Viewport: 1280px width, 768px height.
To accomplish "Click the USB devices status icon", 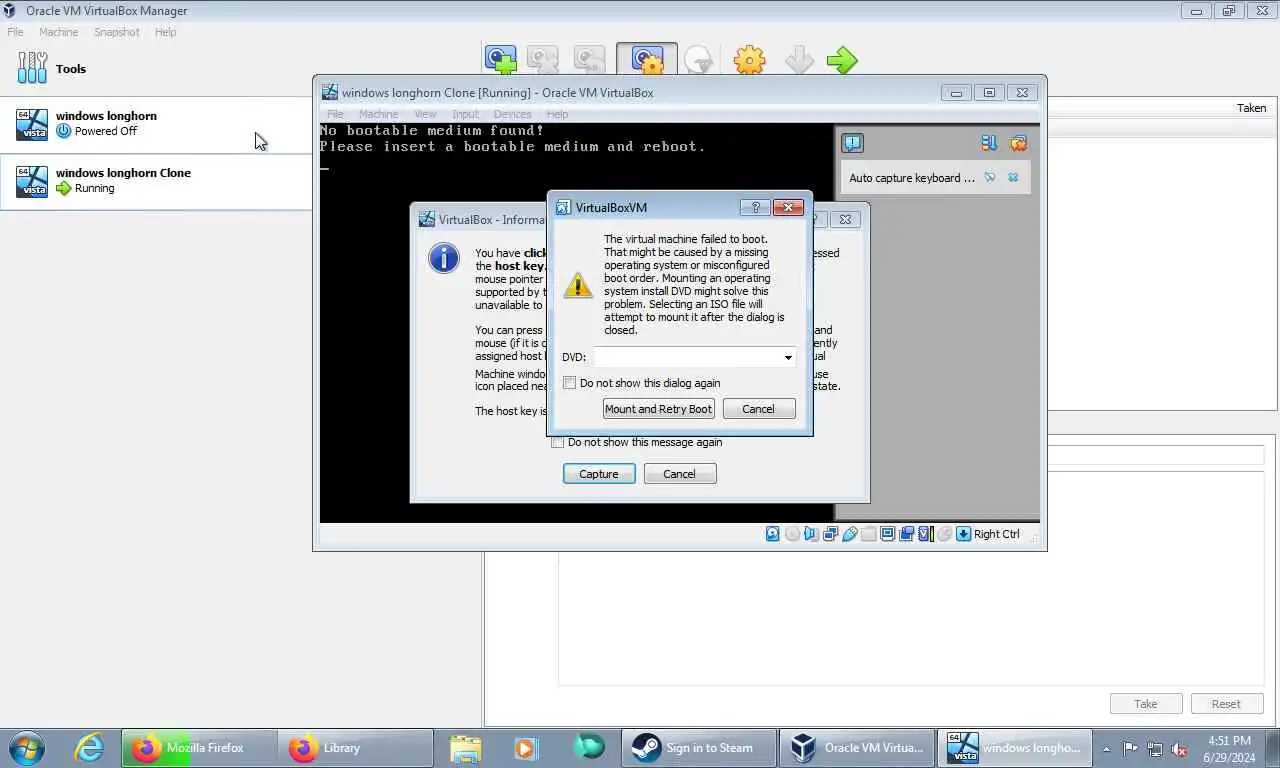I will (849, 534).
